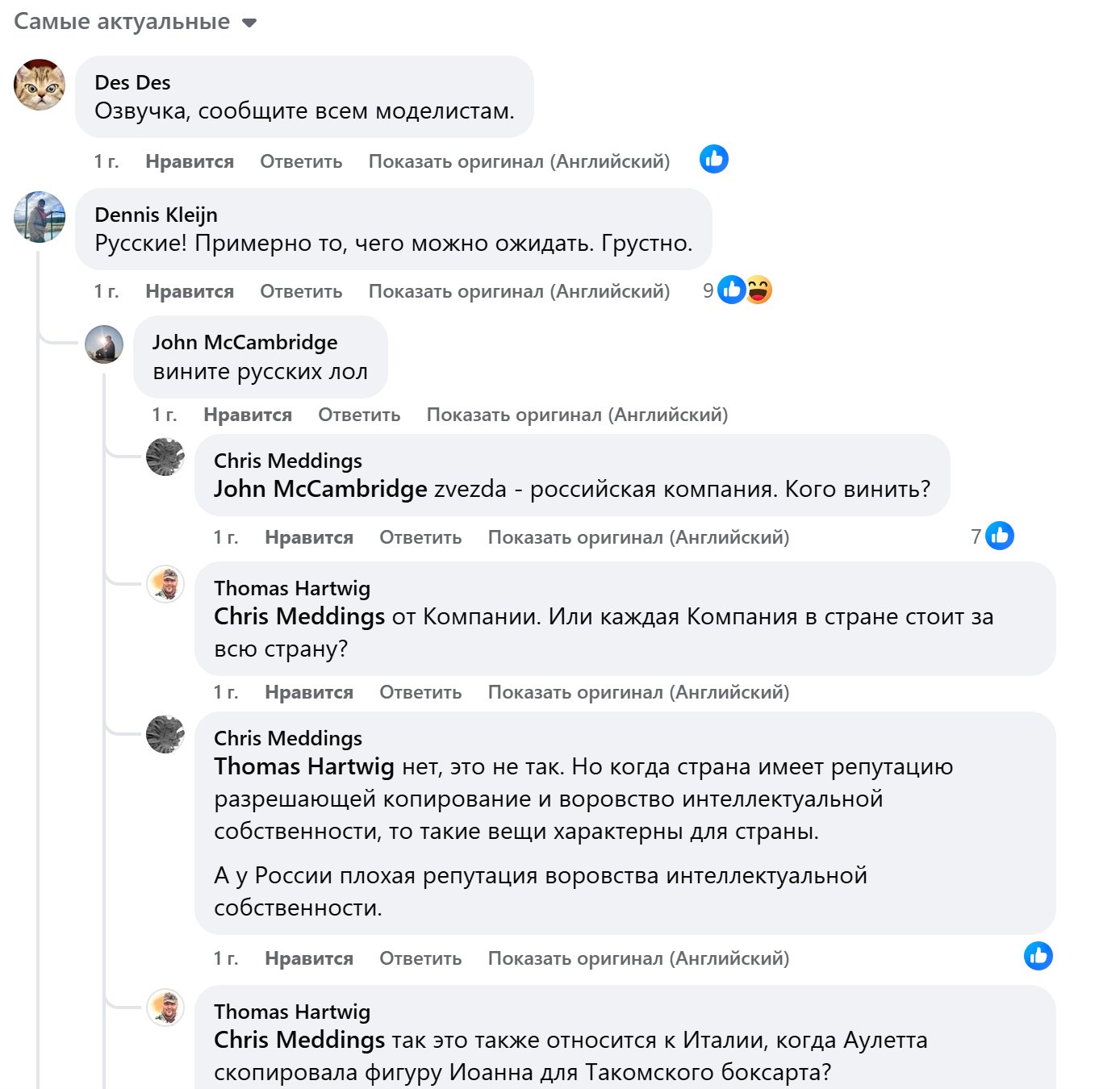This screenshot has height=1089, width=1120.
Task: Toggle 'Нравится' on John McCambridge's reply
Action: click(248, 415)
